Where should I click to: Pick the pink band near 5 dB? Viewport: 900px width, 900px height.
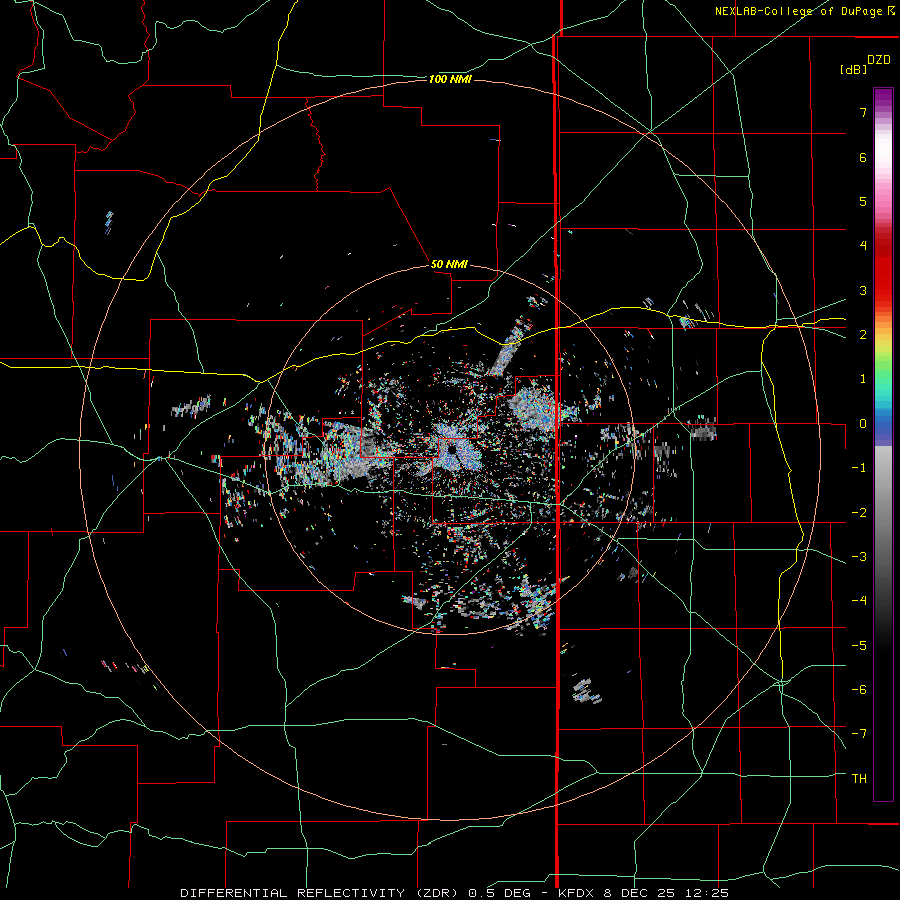click(883, 198)
